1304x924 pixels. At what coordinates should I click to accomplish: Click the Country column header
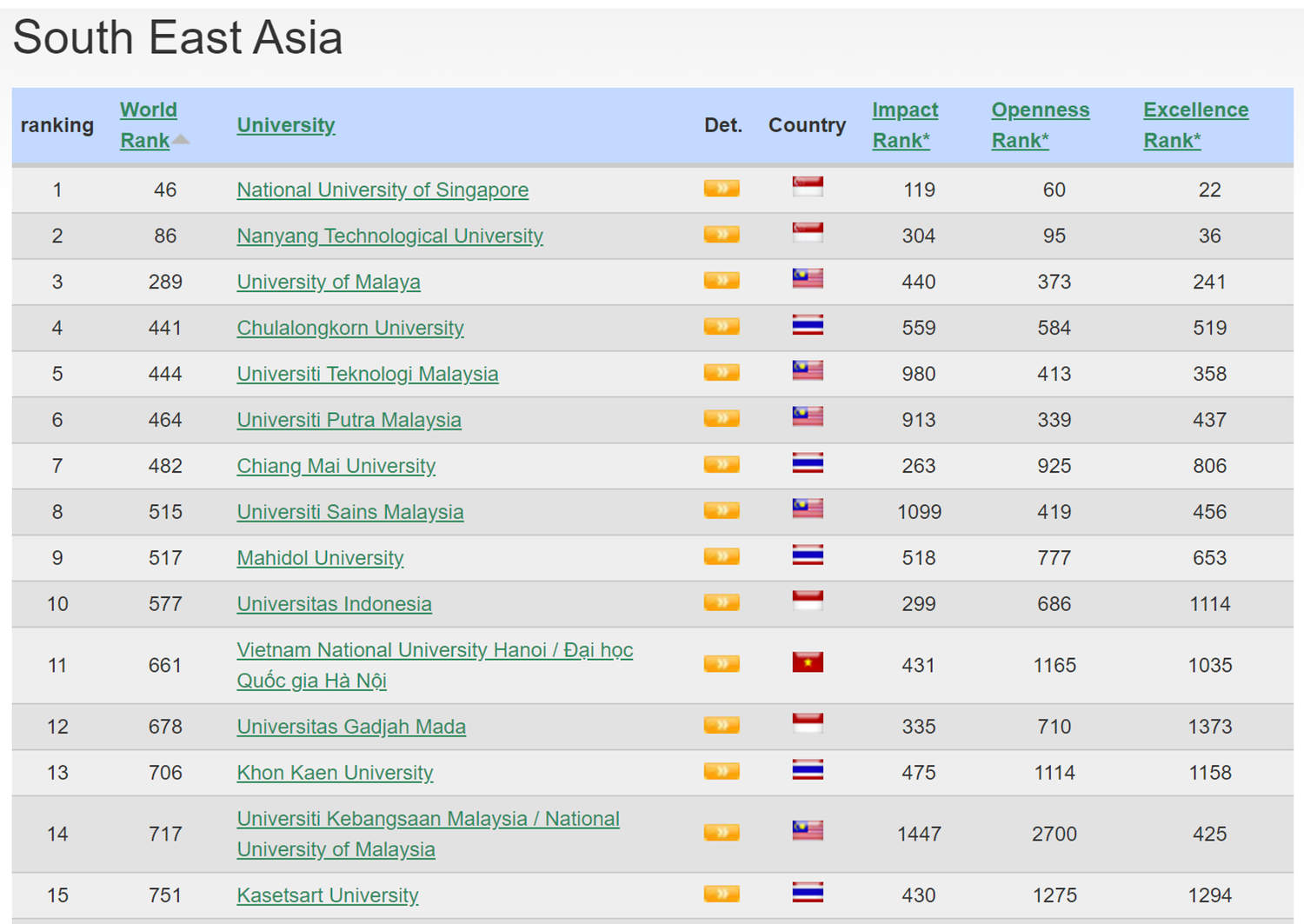[x=807, y=125]
